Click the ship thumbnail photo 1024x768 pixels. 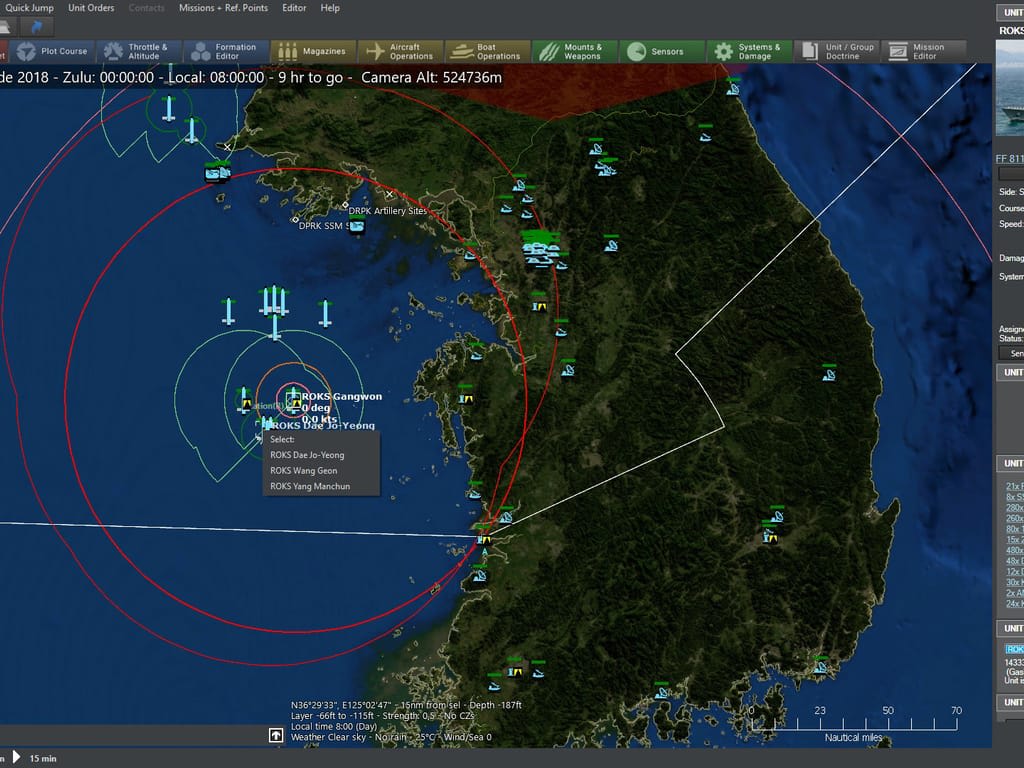[1010, 88]
